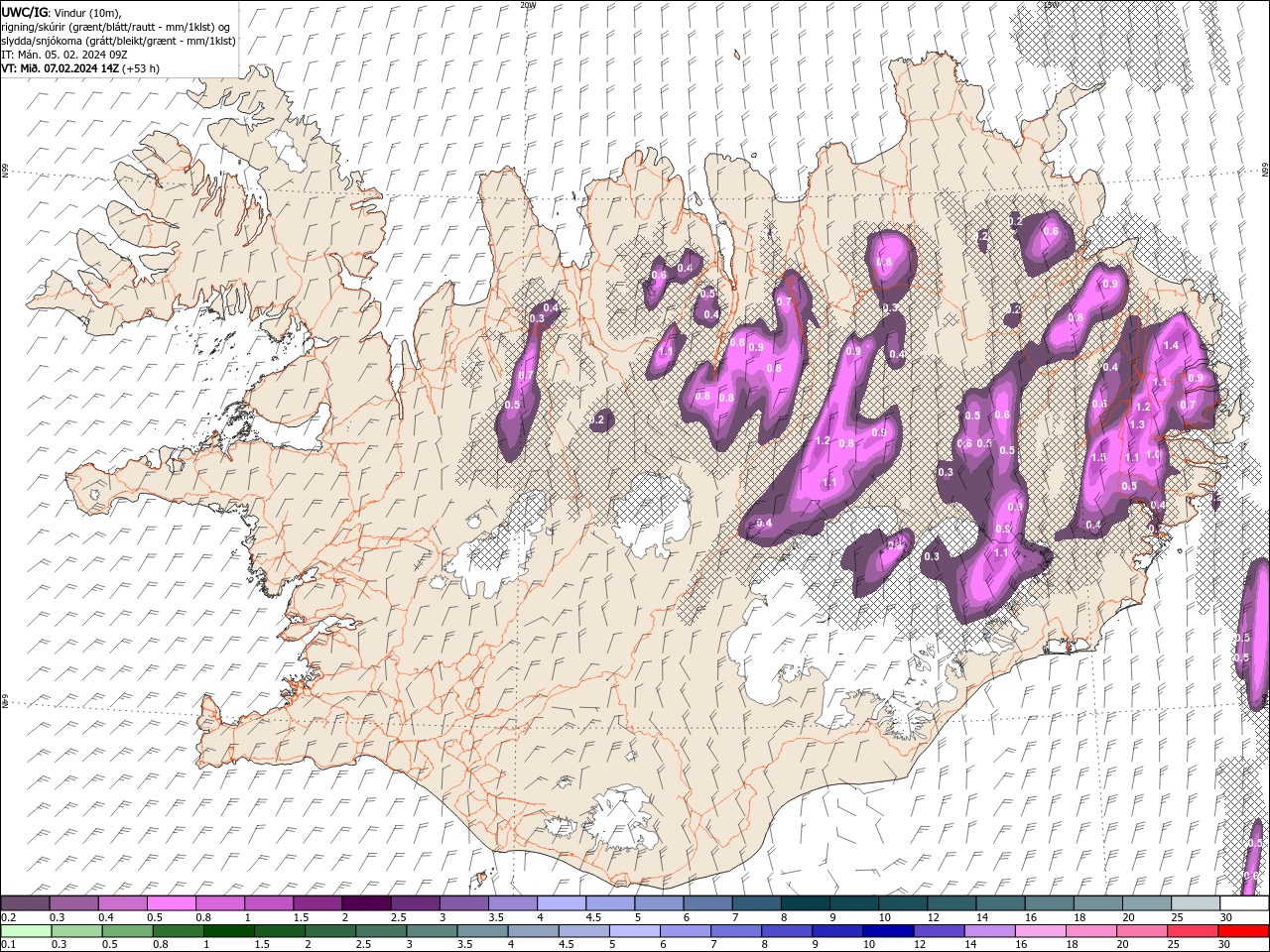Click the '30' label in the lower legend row
The image size is (1270, 952).
point(1226,945)
